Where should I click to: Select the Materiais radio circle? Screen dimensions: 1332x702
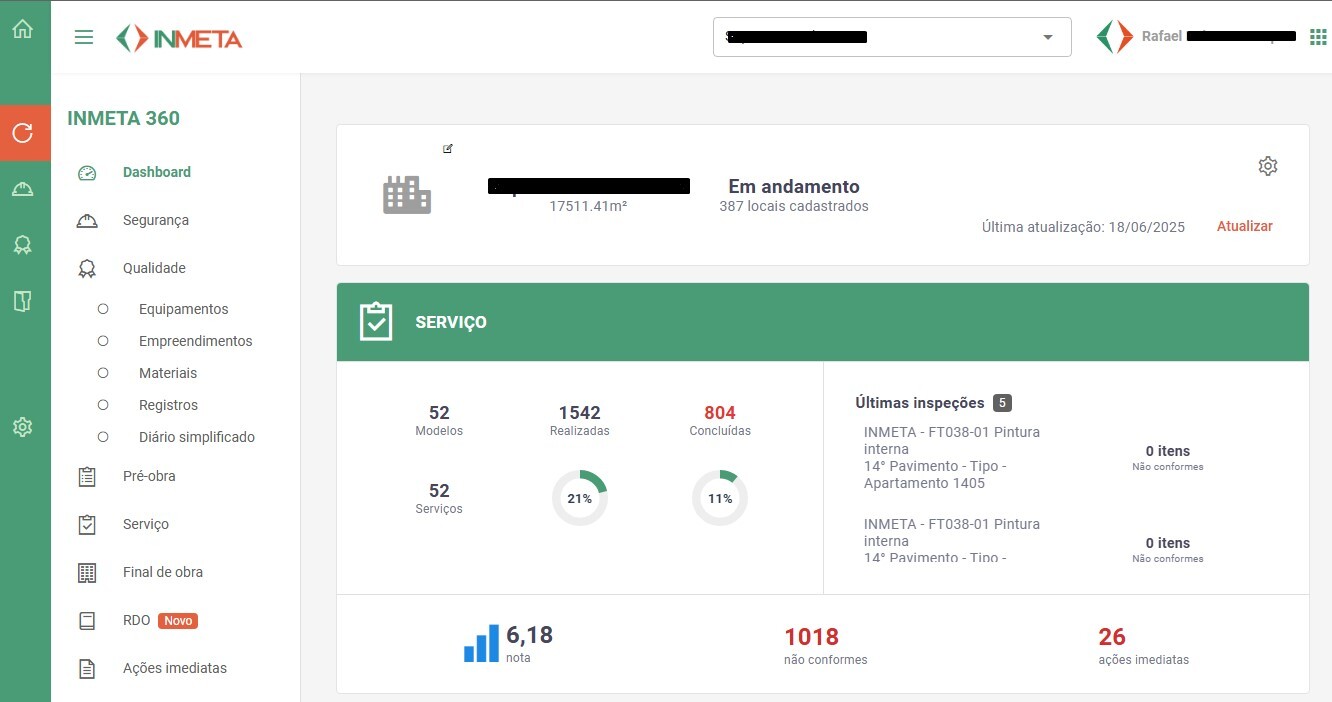coord(103,373)
